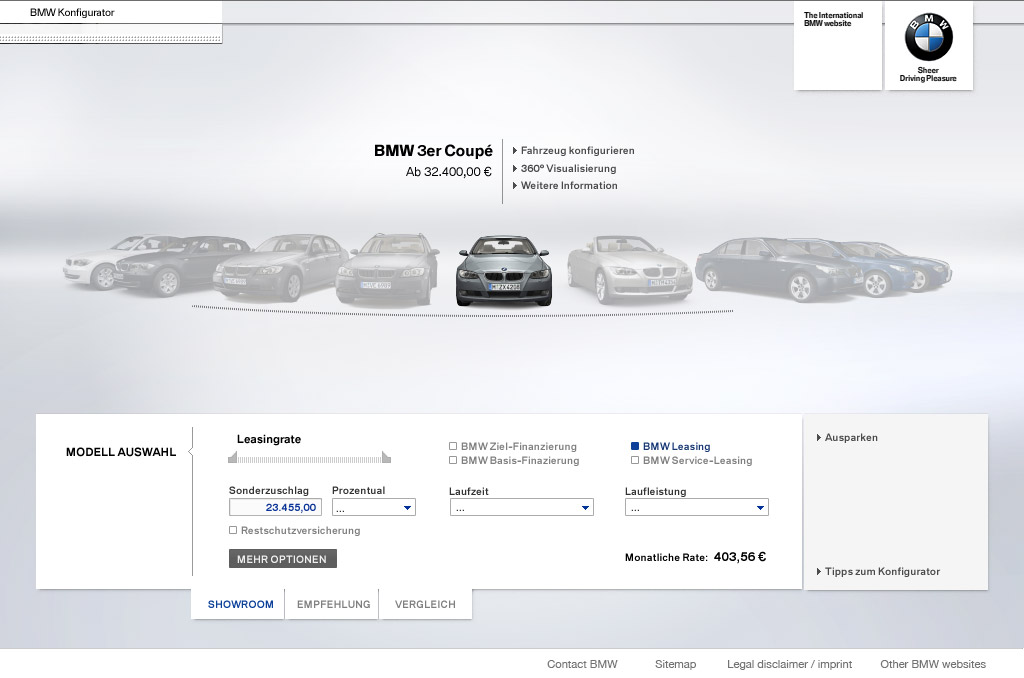Select the silver 3er convertible thumbnail
The image size is (1024, 678).
[x=628, y=269]
